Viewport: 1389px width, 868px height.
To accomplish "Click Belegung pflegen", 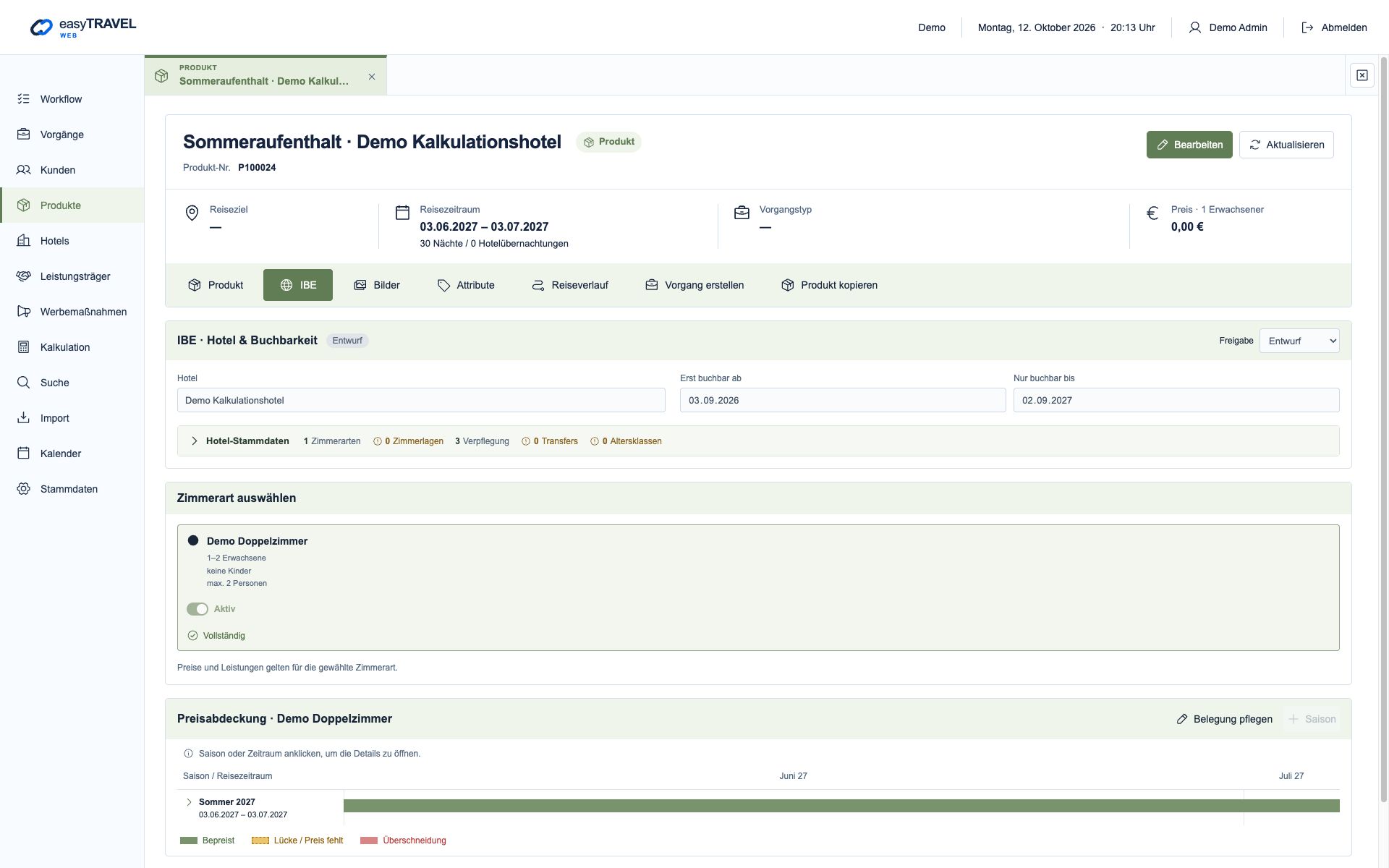I will click(1224, 719).
